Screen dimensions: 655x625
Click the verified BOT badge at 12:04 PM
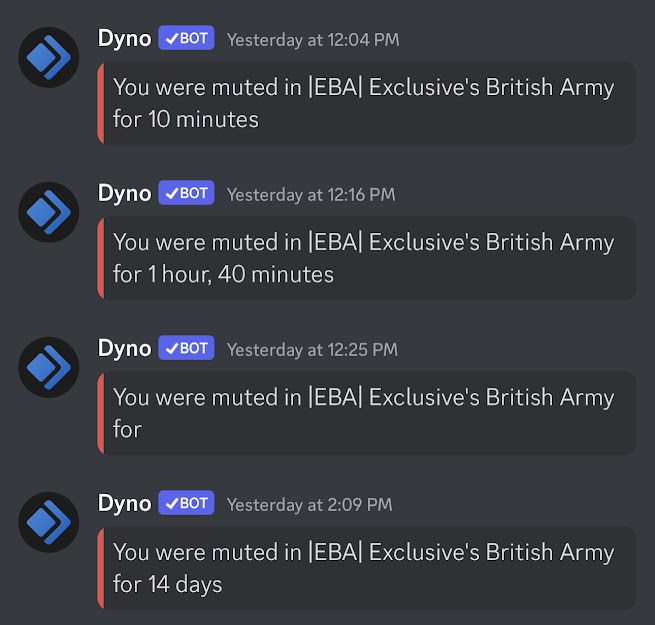(186, 38)
